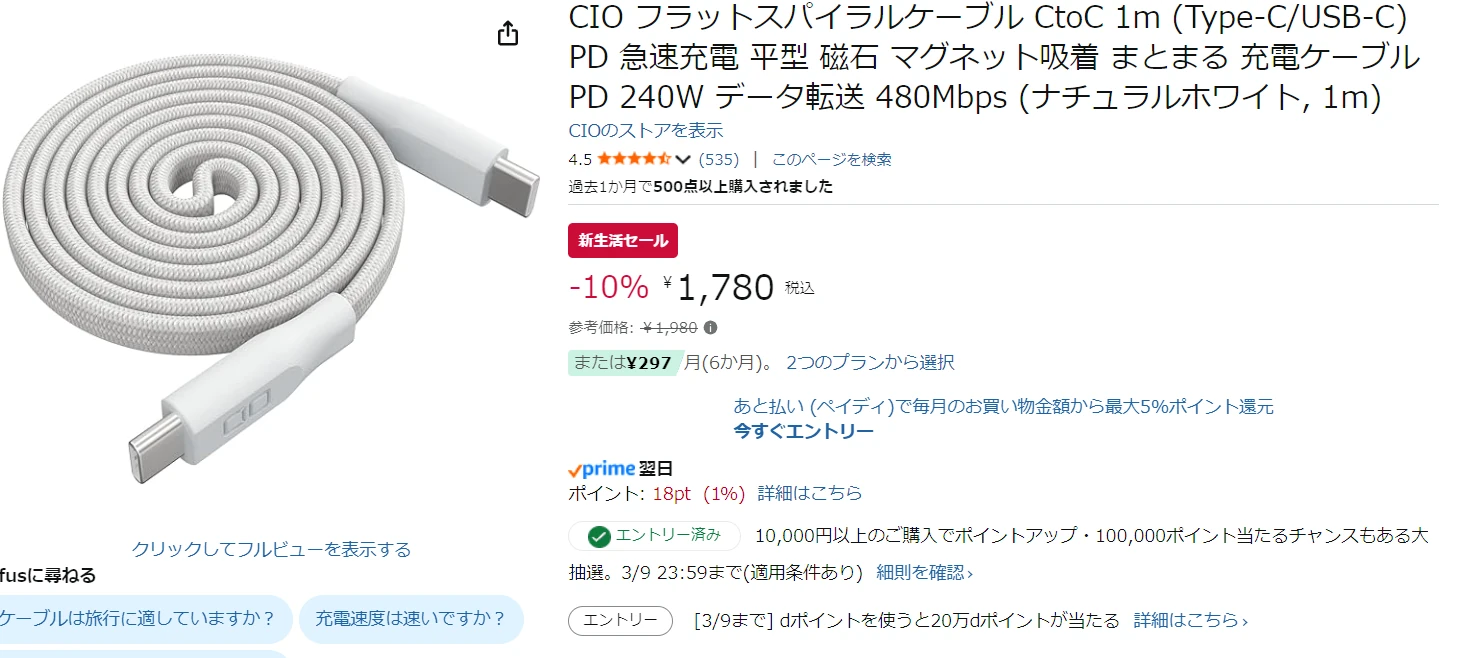
Task: Click the star rating icons
Action: tap(634, 159)
